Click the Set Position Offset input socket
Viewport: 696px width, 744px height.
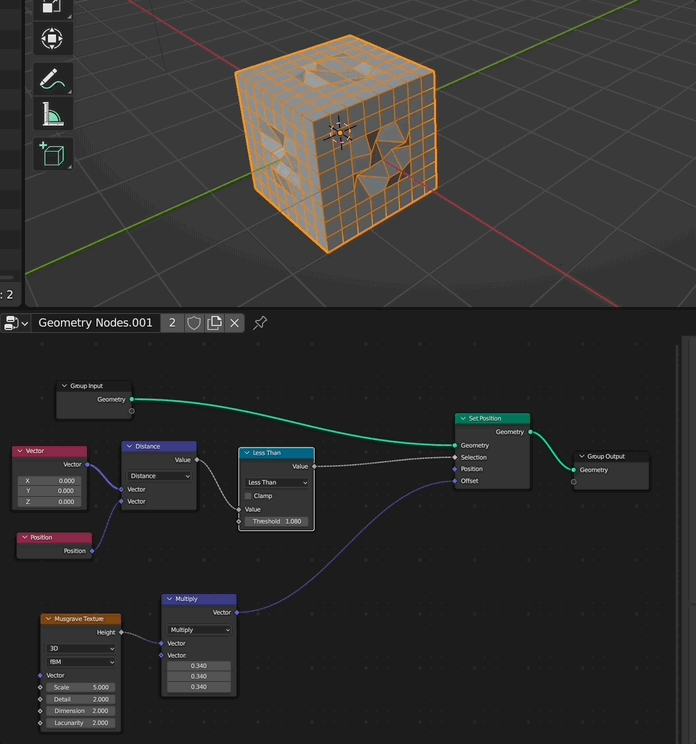(x=455, y=481)
